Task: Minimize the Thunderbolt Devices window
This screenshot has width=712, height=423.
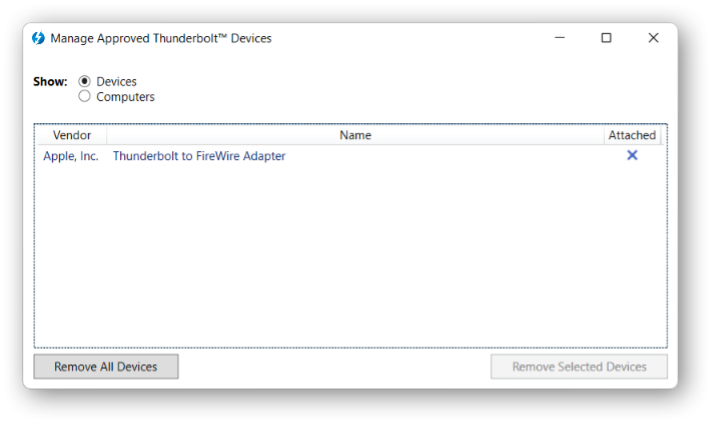Action: [x=560, y=38]
